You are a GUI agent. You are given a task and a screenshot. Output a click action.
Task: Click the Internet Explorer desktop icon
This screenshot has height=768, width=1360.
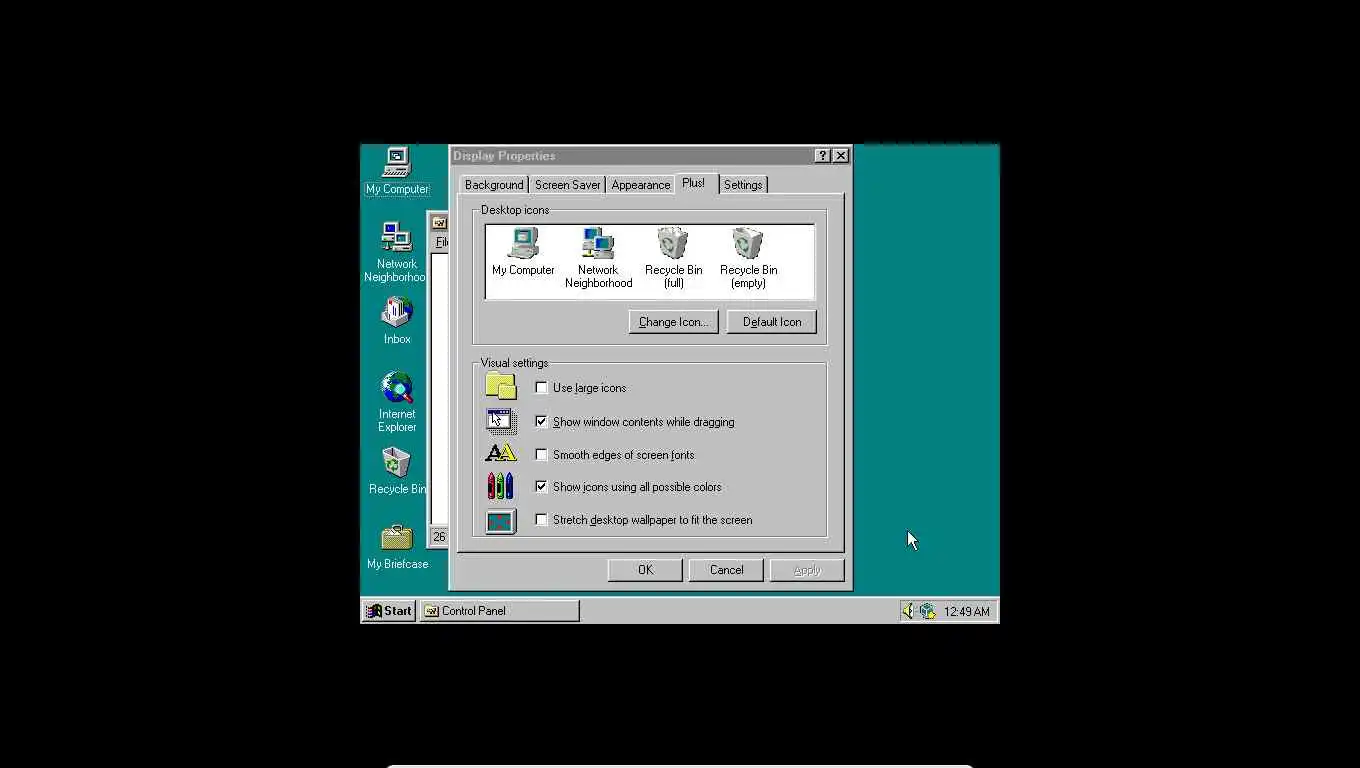pyautogui.click(x=397, y=402)
